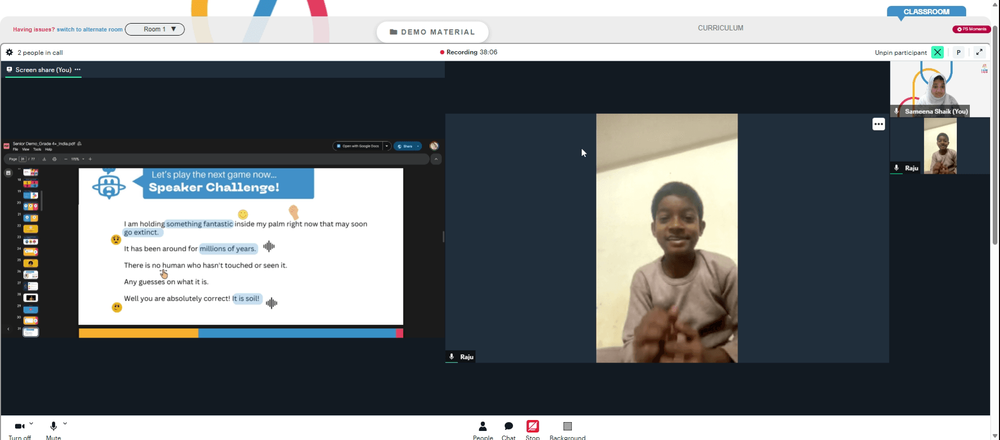This screenshot has width=1000, height=440.
Task: Open the Demo Material folder button
Action: tap(432, 32)
